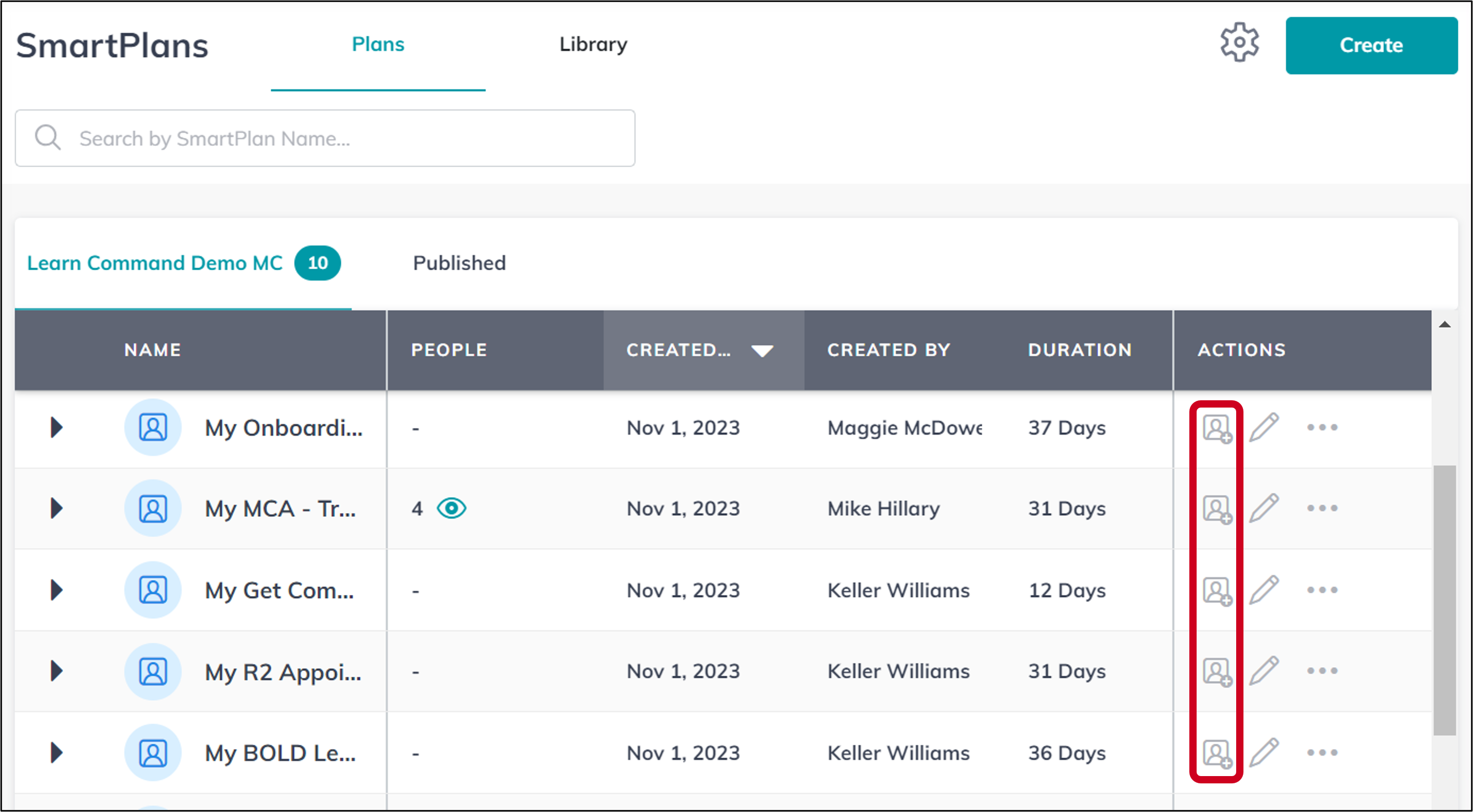Click the Maggie McDowe creator cell
The height and width of the screenshot is (812, 1473).
point(905,428)
